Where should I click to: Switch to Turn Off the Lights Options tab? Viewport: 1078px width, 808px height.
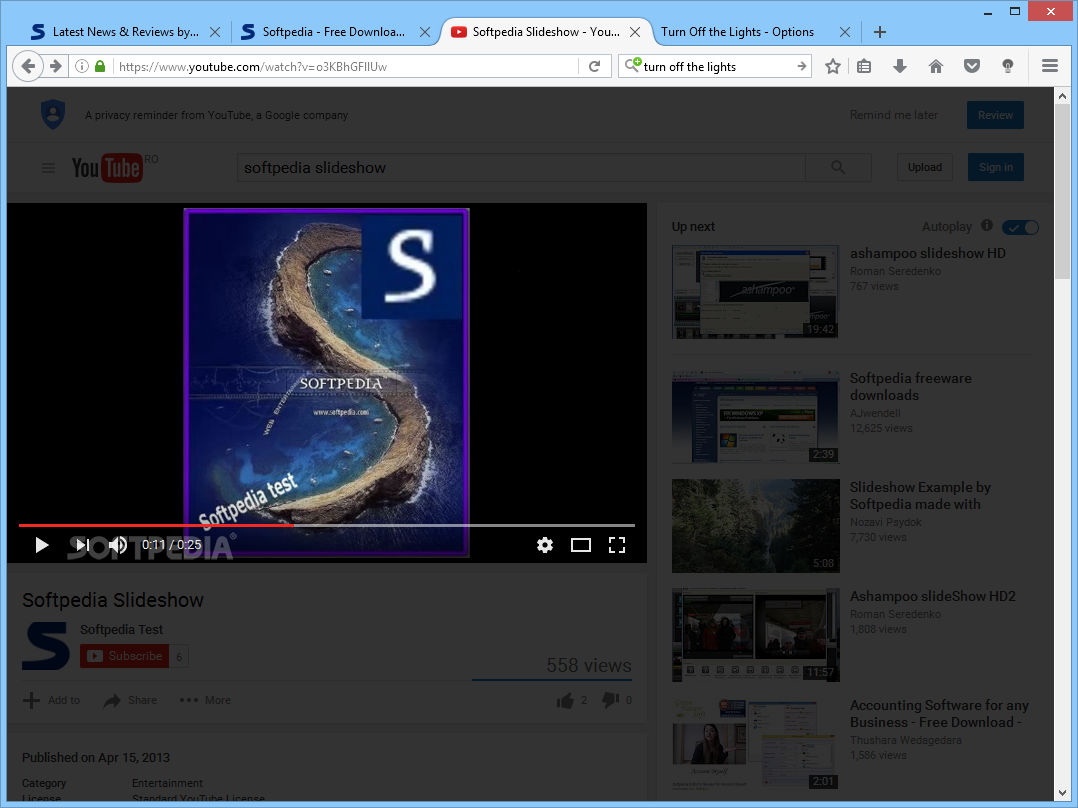pyautogui.click(x=737, y=32)
